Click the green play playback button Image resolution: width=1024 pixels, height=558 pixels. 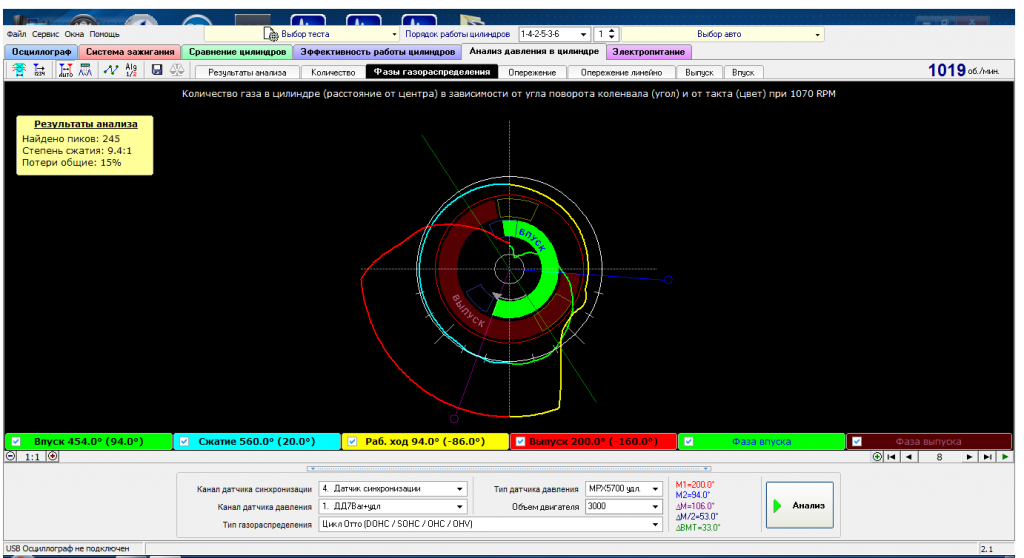(x=1005, y=457)
